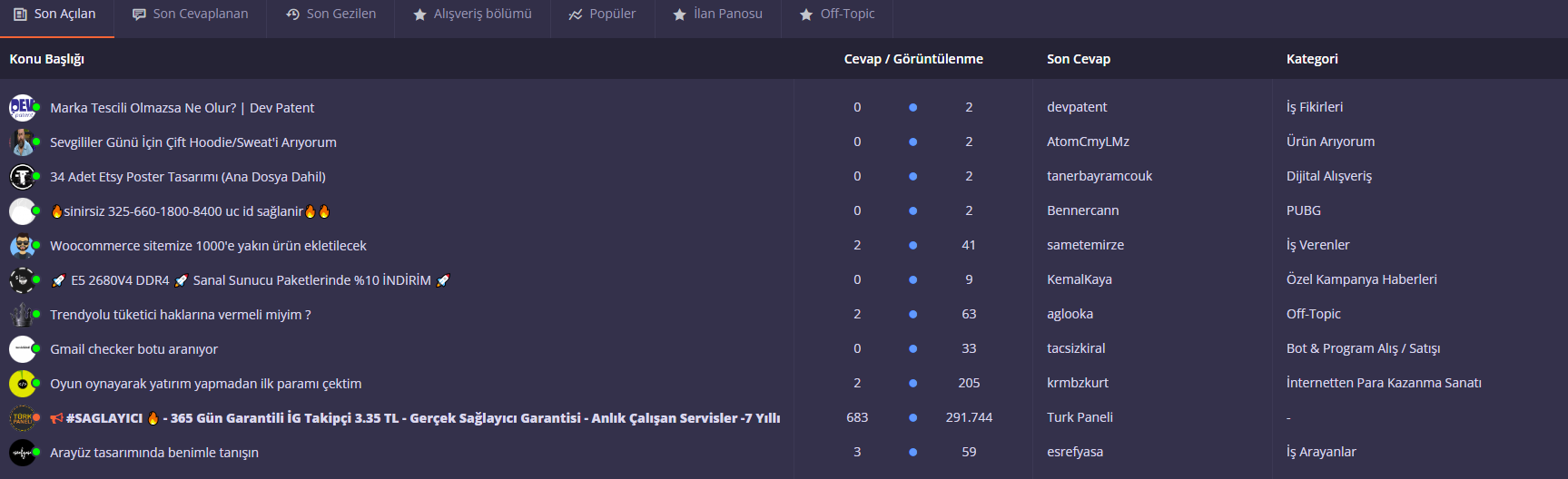Click blue dot in Sanal Sunucu row
The height and width of the screenshot is (479, 1568).
[x=912, y=279]
